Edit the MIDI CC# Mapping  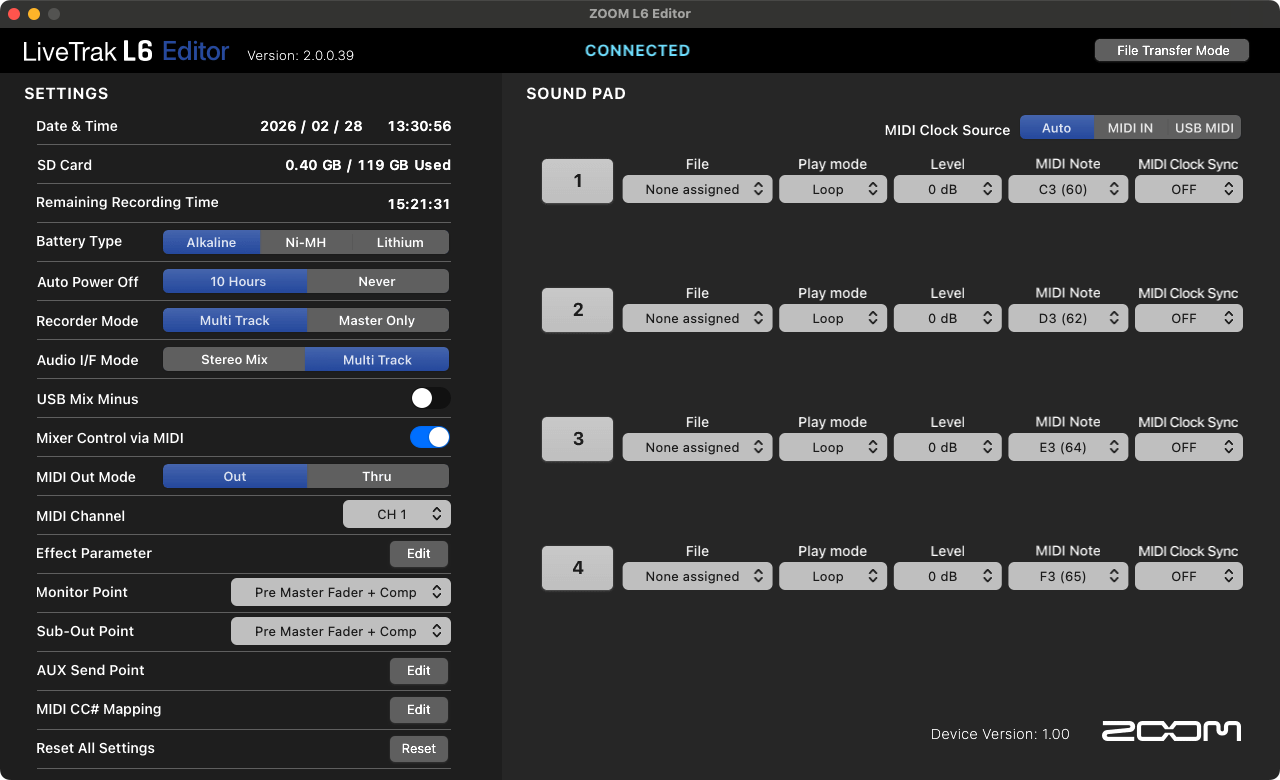(x=418, y=710)
